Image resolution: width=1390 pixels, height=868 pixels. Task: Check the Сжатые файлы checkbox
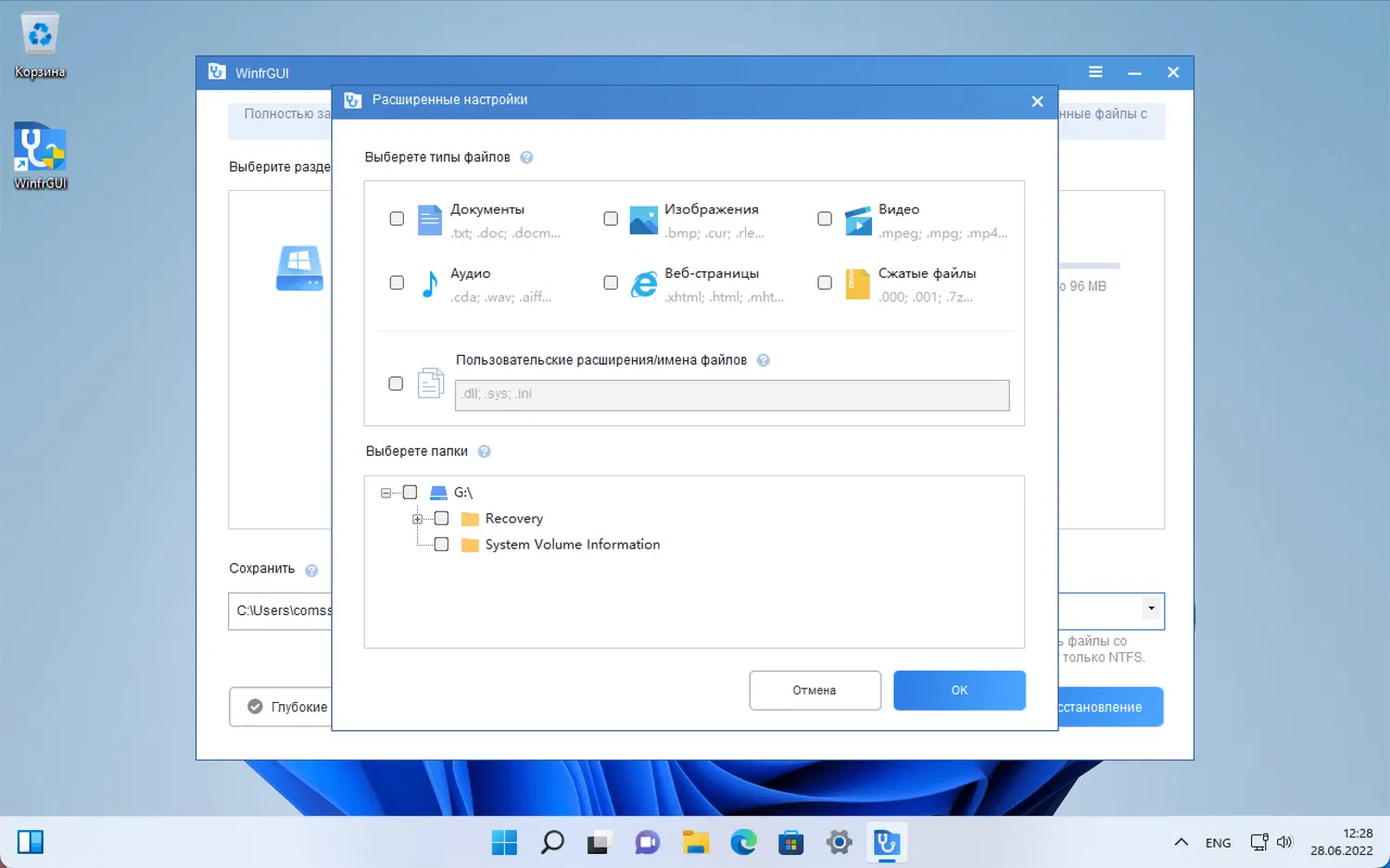[x=825, y=283]
